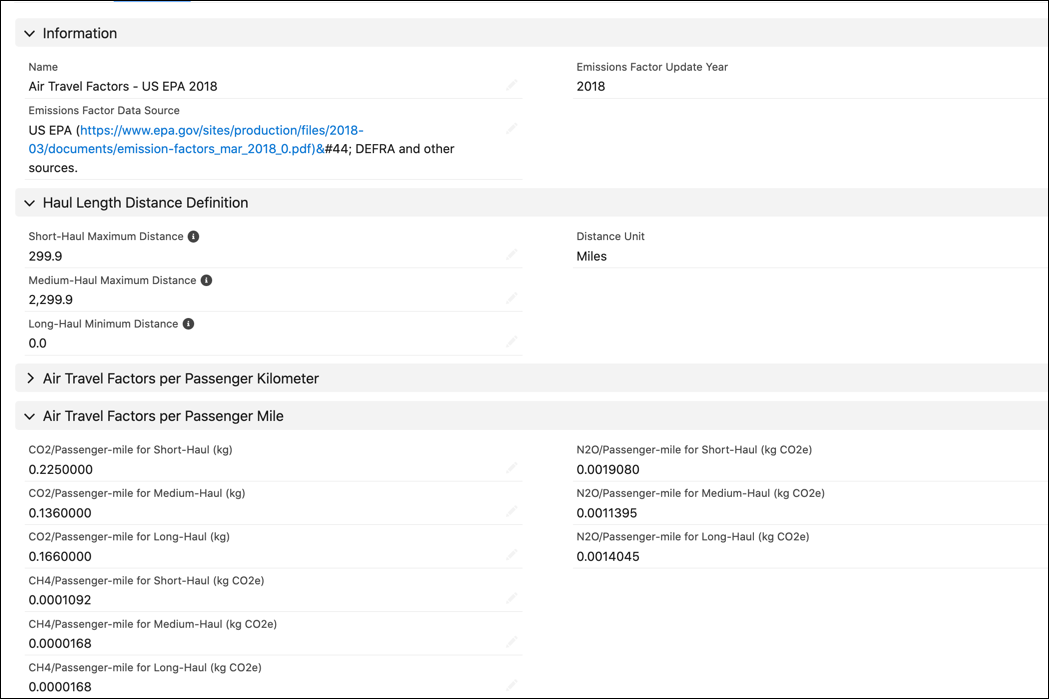
Task: Click the CO2 long-haul value 0.1660000
Action: [x=60, y=557]
